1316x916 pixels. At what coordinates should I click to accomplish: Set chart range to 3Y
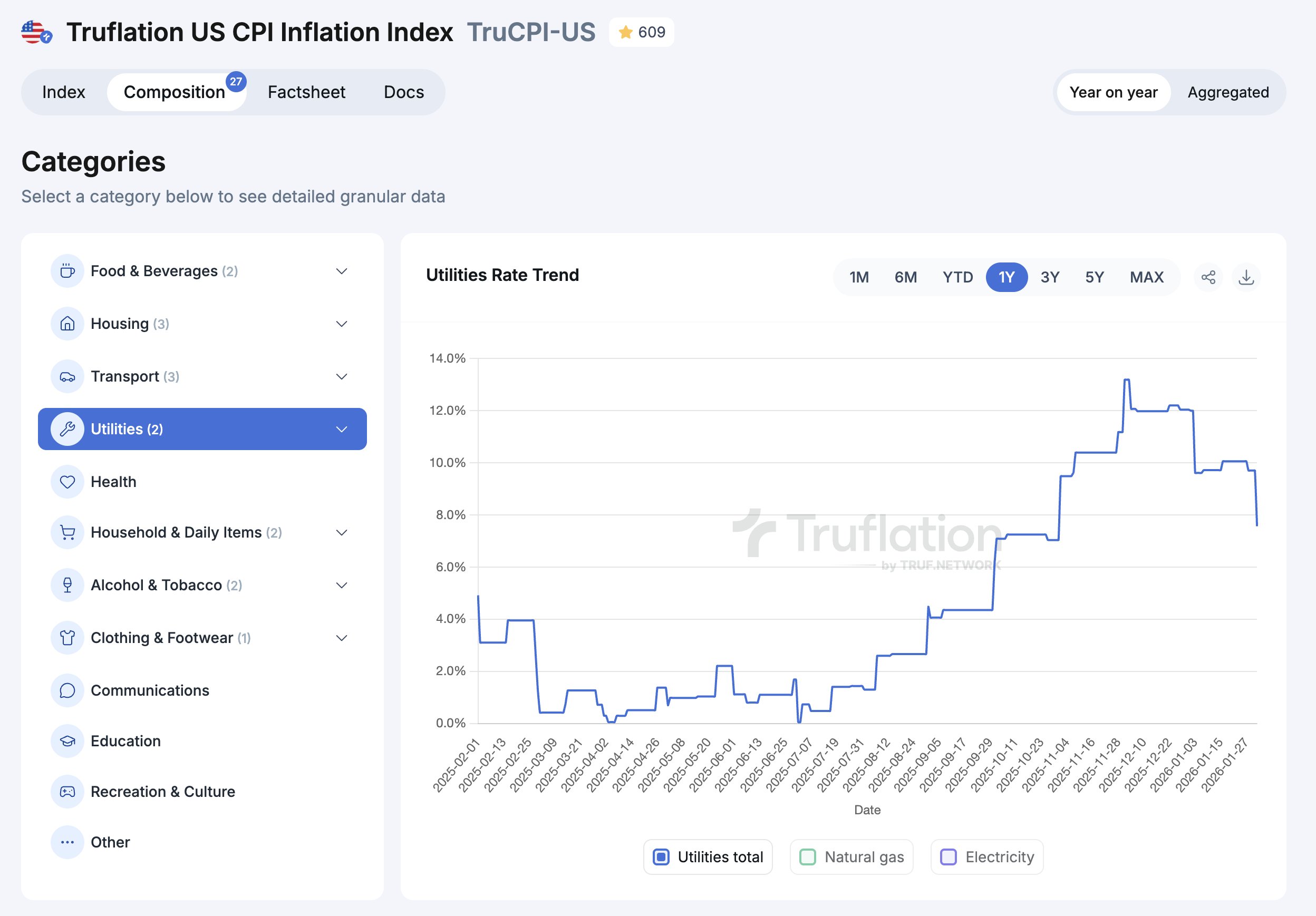pyautogui.click(x=1049, y=277)
